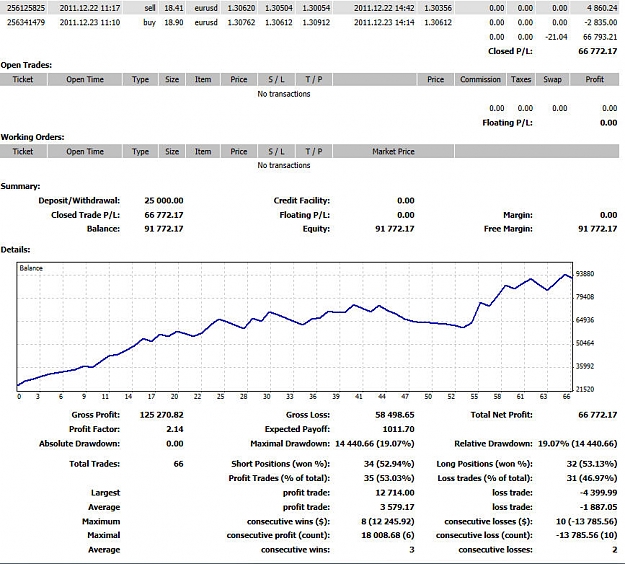625x564 pixels.
Task: Click the Long Positions value 32 (53.13%)
Action: click(x=592, y=464)
